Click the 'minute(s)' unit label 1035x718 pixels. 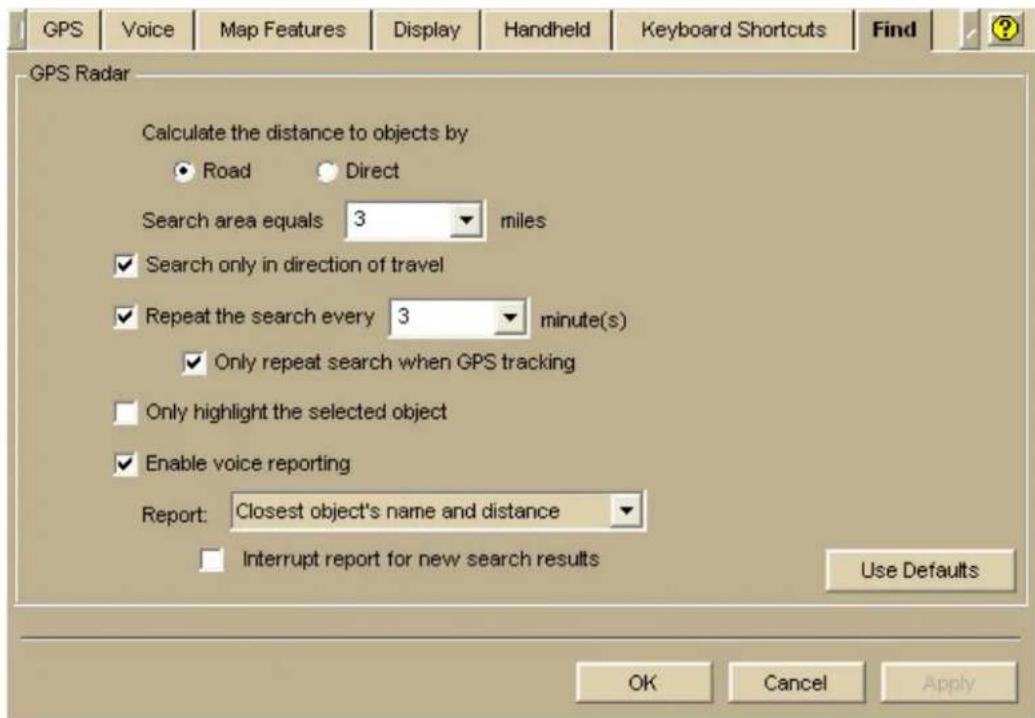(x=584, y=321)
